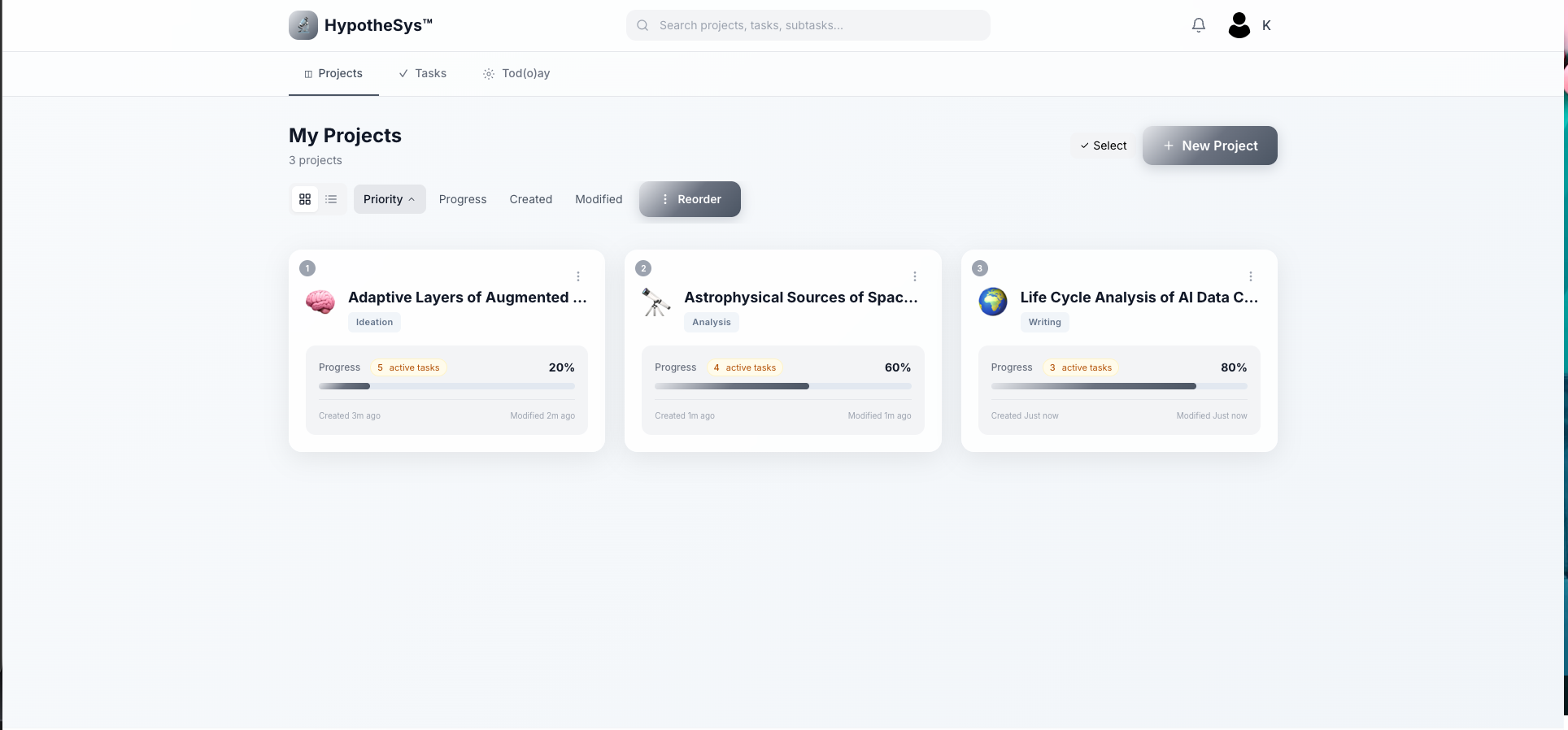Click the Writing stage tag

[1045, 322]
